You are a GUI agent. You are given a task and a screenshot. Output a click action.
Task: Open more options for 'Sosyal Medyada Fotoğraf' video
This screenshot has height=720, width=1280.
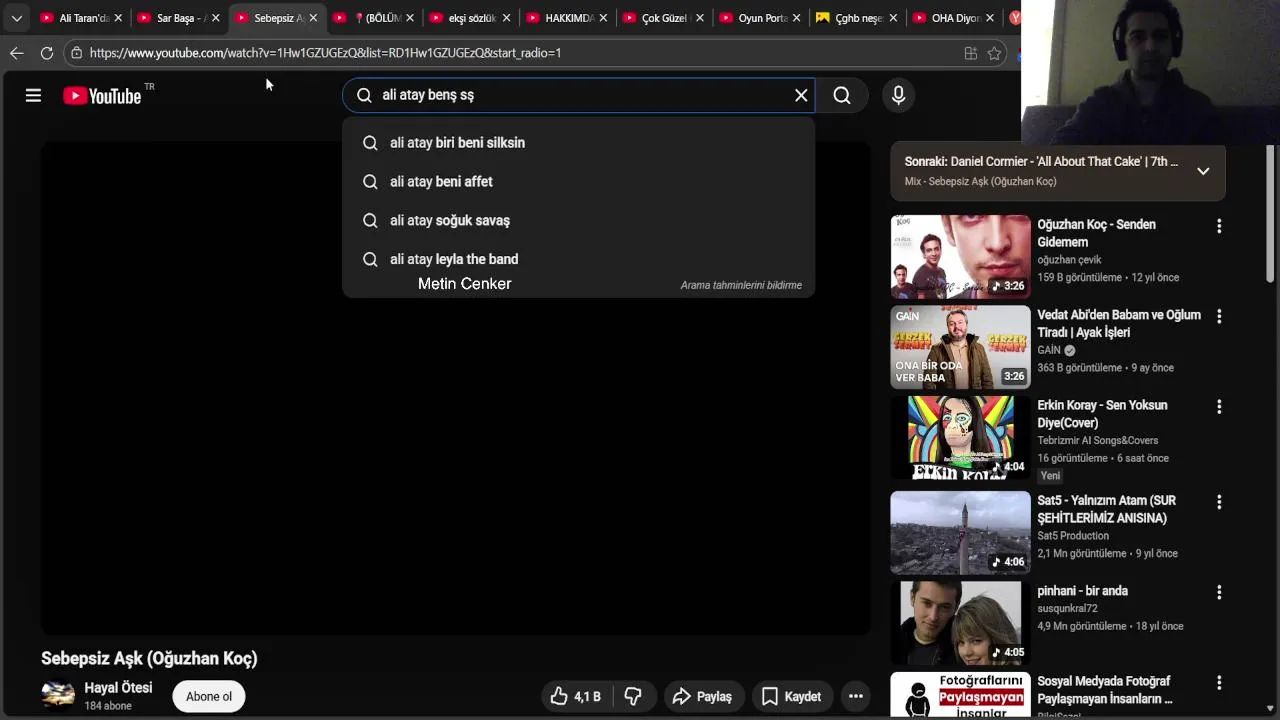[1218, 682]
